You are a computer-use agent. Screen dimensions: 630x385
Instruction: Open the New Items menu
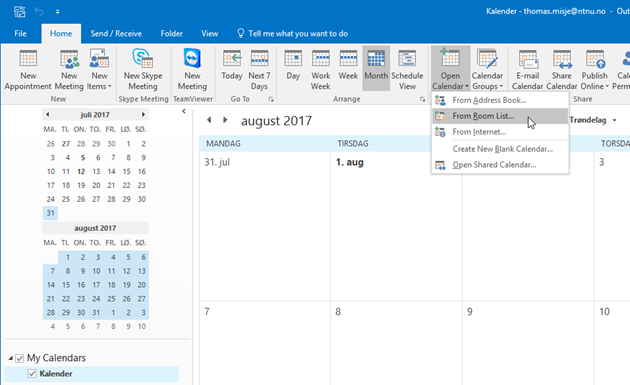pyautogui.click(x=99, y=70)
